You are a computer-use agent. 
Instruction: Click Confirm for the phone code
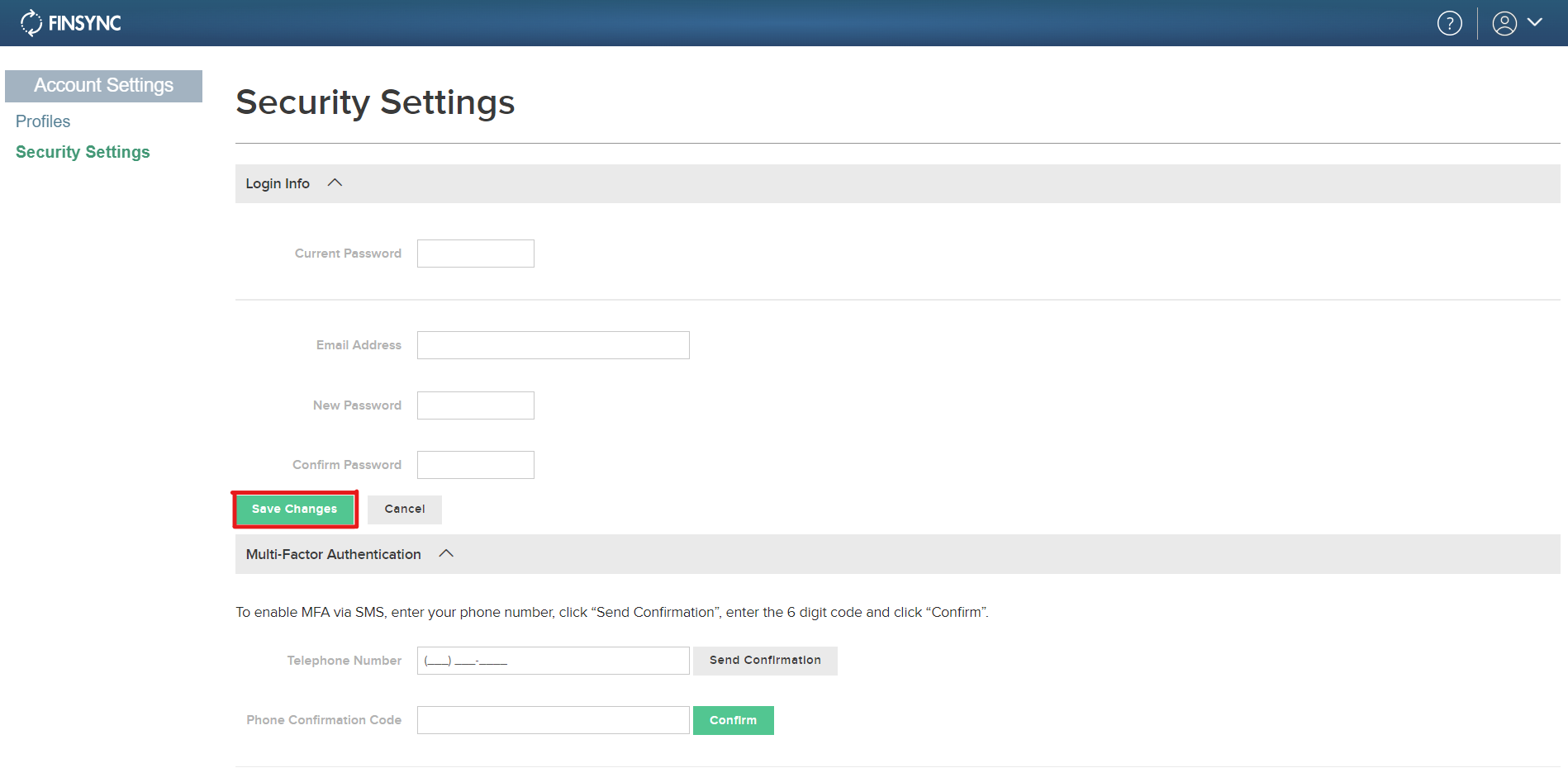(x=733, y=719)
